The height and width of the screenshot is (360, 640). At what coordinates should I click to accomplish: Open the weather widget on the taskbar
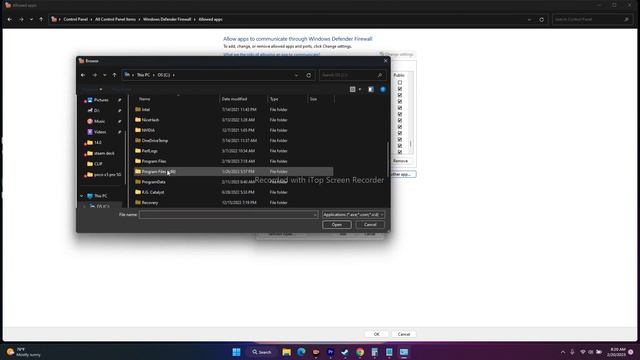pos(24,352)
